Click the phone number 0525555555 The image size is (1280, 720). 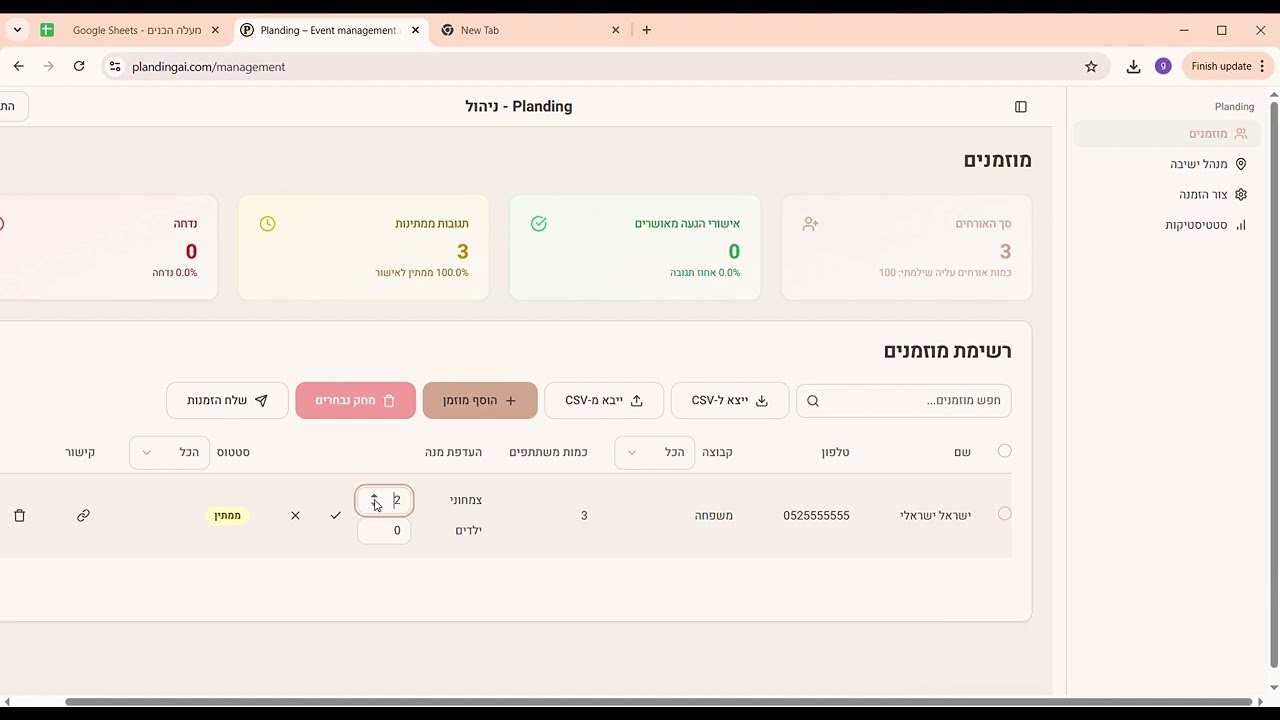816,516
